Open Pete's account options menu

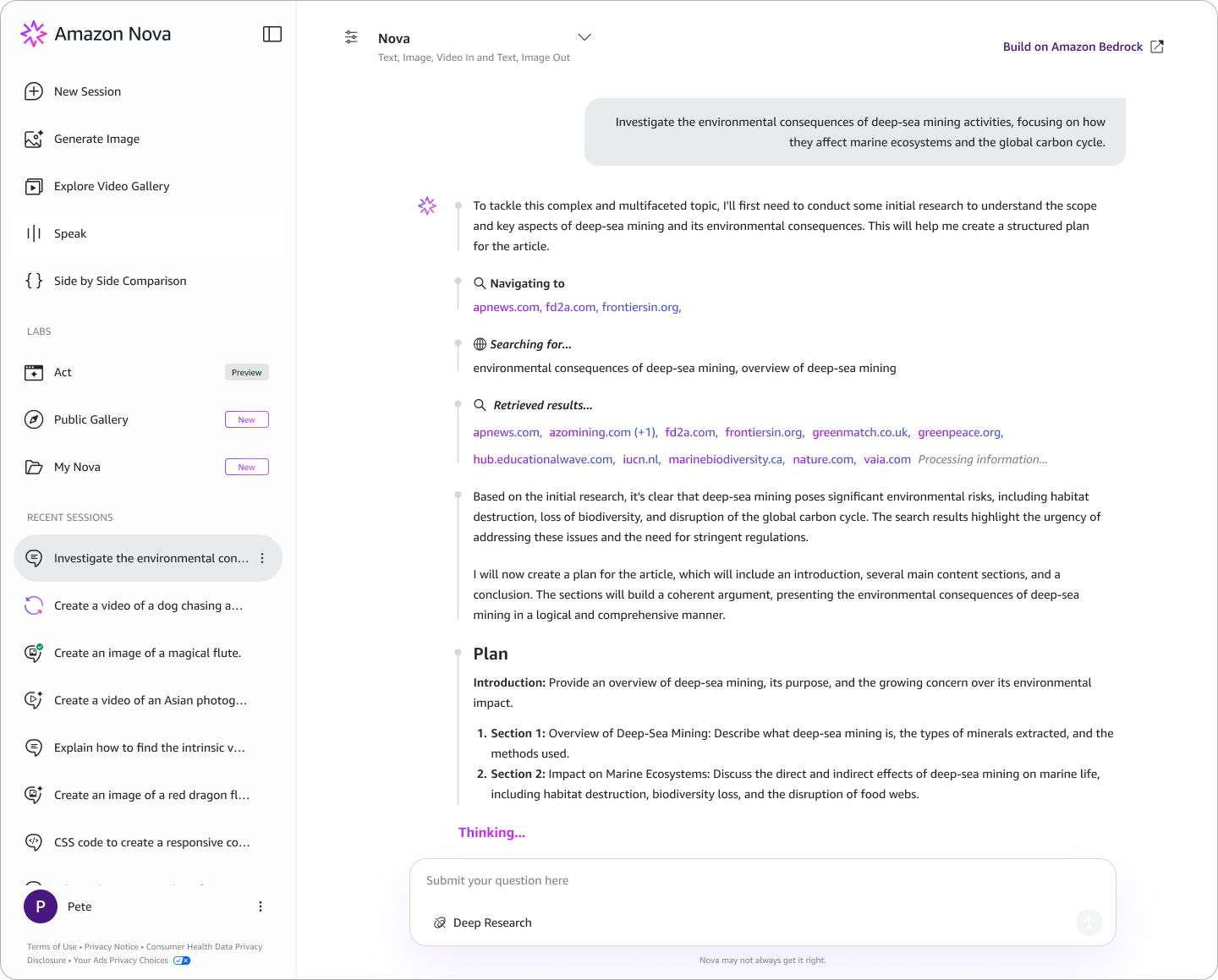(261, 906)
